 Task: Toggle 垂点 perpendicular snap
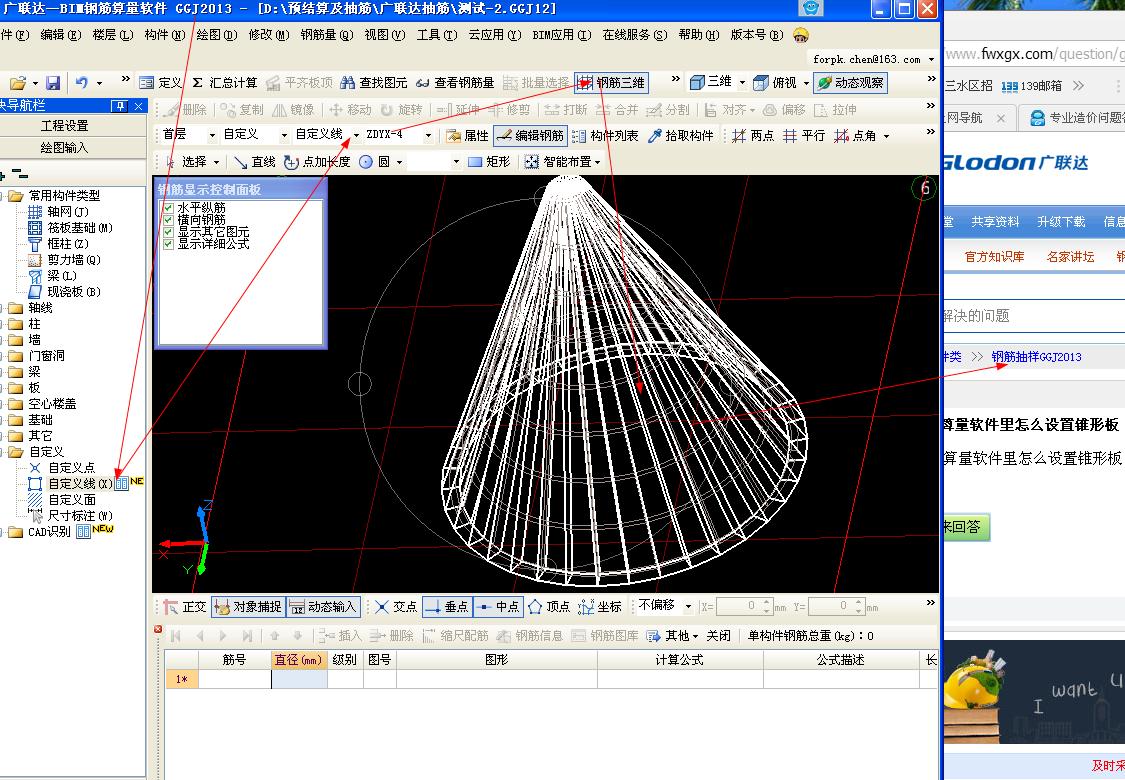[x=447, y=607]
